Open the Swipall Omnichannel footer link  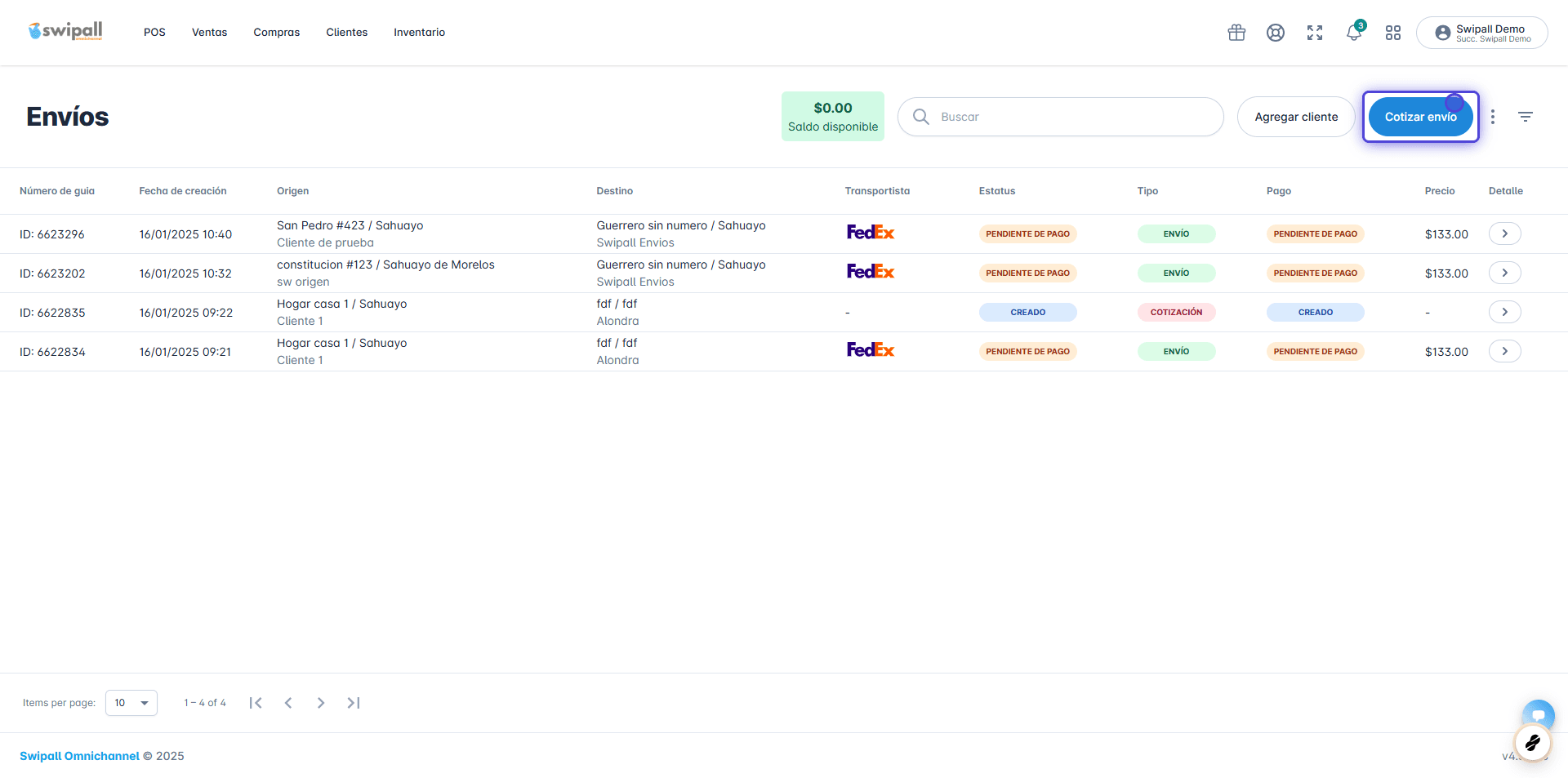point(79,756)
